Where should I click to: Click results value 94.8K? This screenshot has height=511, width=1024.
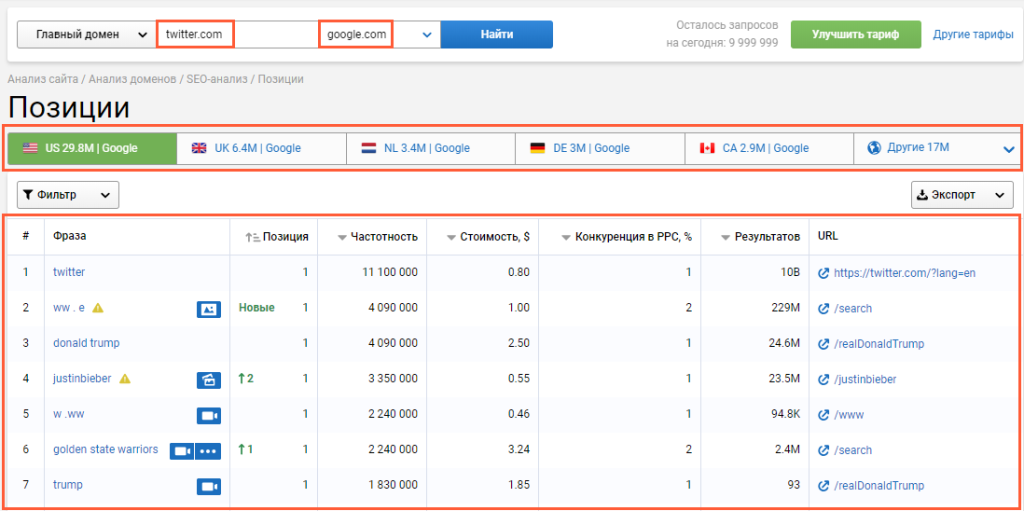pyautogui.click(x=784, y=415)
